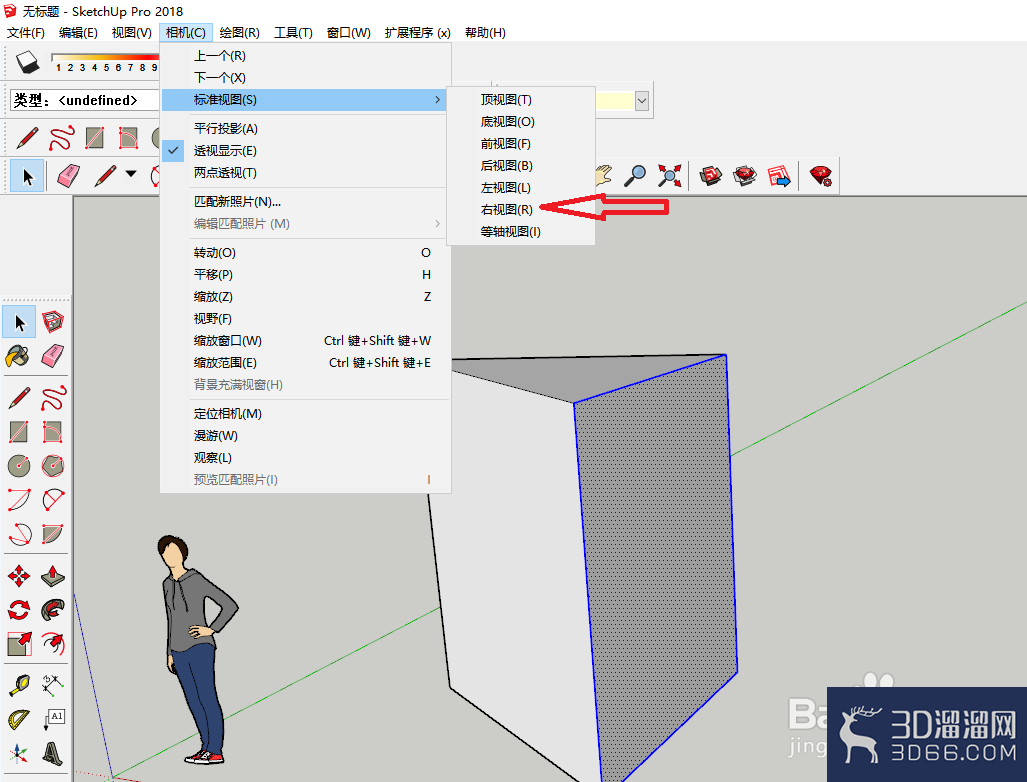Click the cube icon beside the numbered color scale

pyautogui.click(x=28, y=62)
